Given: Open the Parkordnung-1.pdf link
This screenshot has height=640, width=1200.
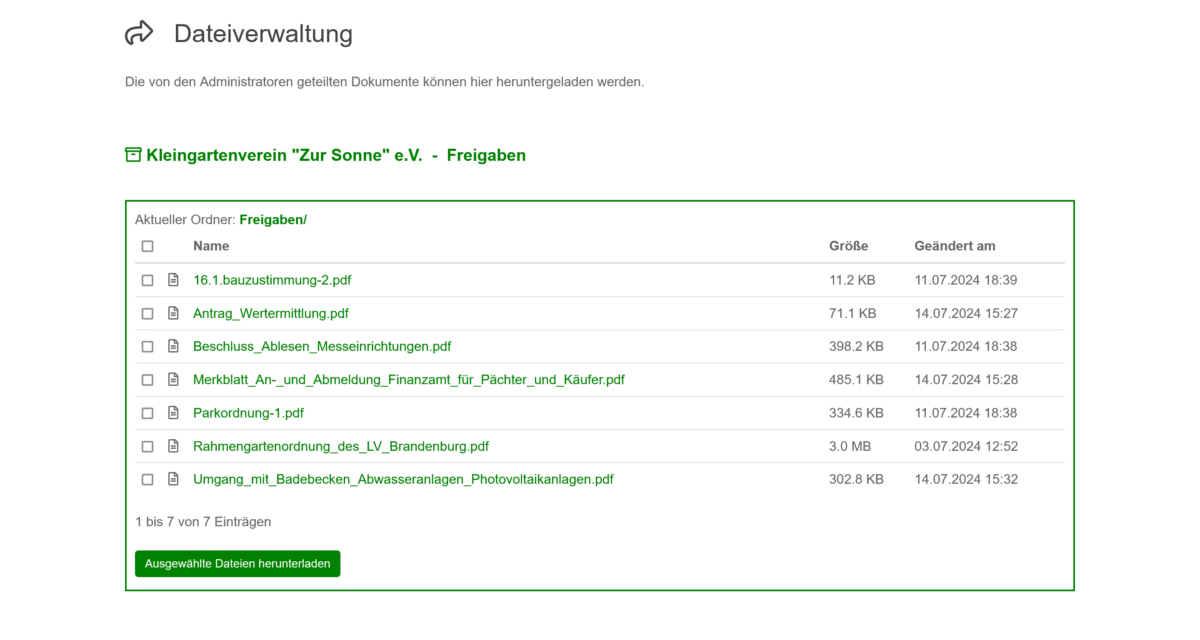Looking at the screenshot, I should (248, 412).
